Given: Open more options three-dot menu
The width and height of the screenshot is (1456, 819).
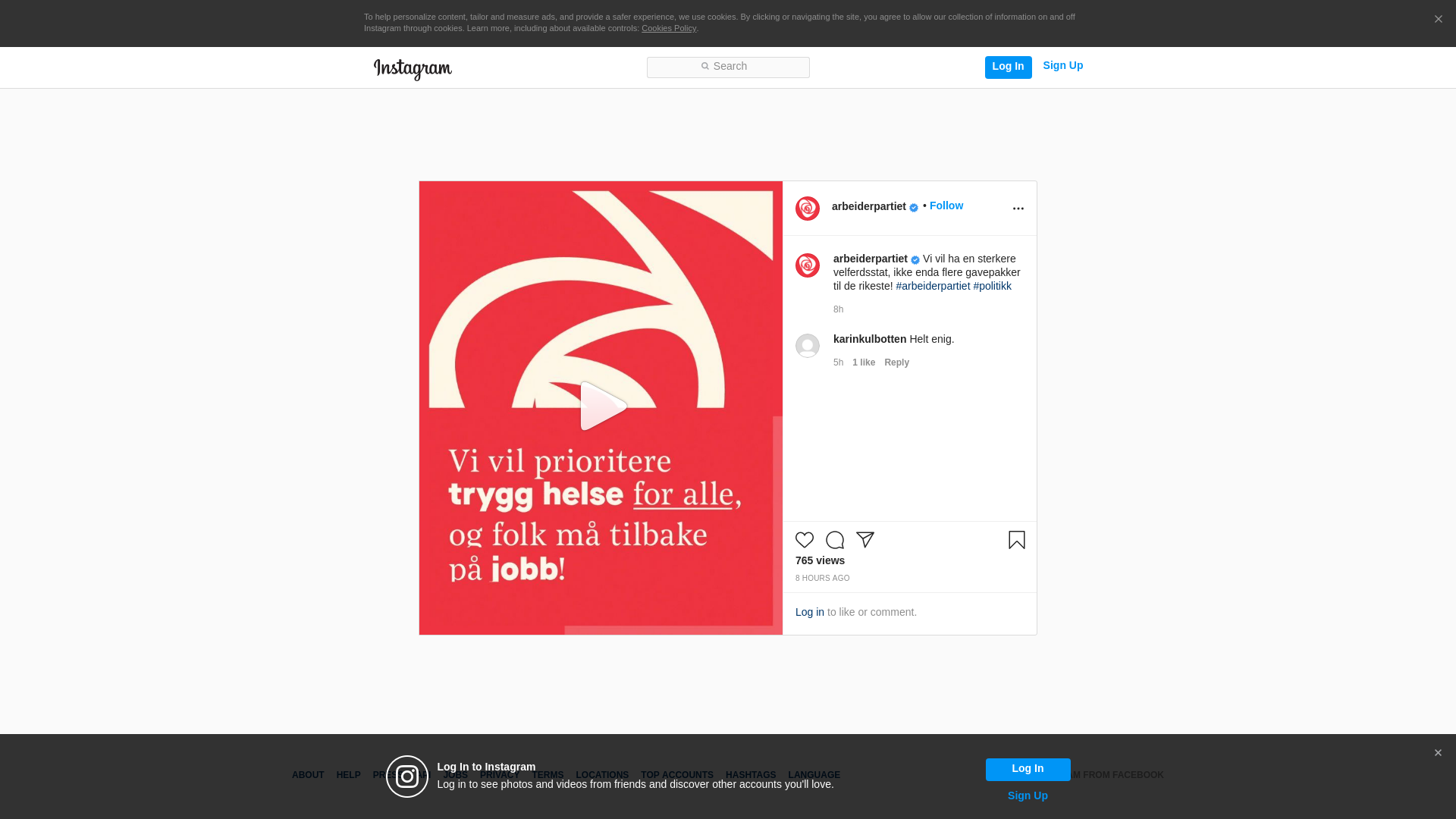Looking at the screenshot, I should coord(1018,209).
